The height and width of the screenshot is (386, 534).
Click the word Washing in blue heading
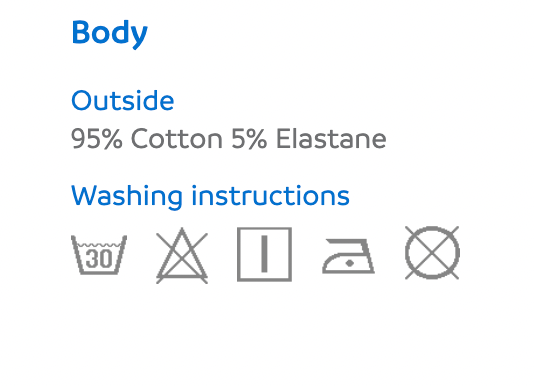[x=127, y=197]
